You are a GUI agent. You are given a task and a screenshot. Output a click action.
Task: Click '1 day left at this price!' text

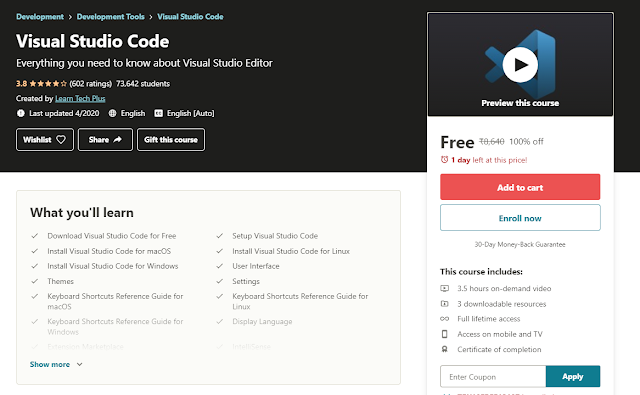pyautogui.click(x=489, y=160)
